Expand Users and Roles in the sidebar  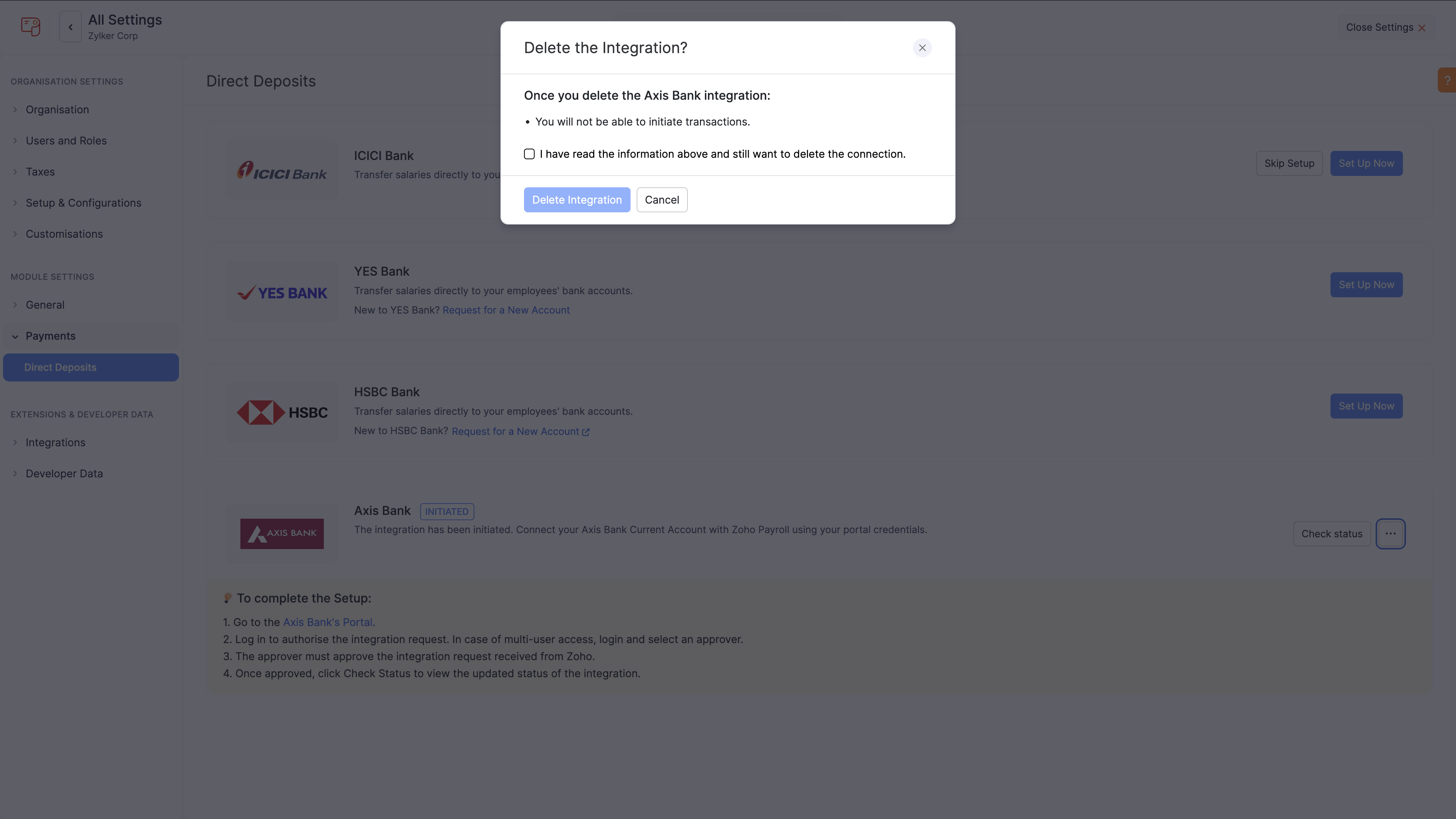point(66,140)
